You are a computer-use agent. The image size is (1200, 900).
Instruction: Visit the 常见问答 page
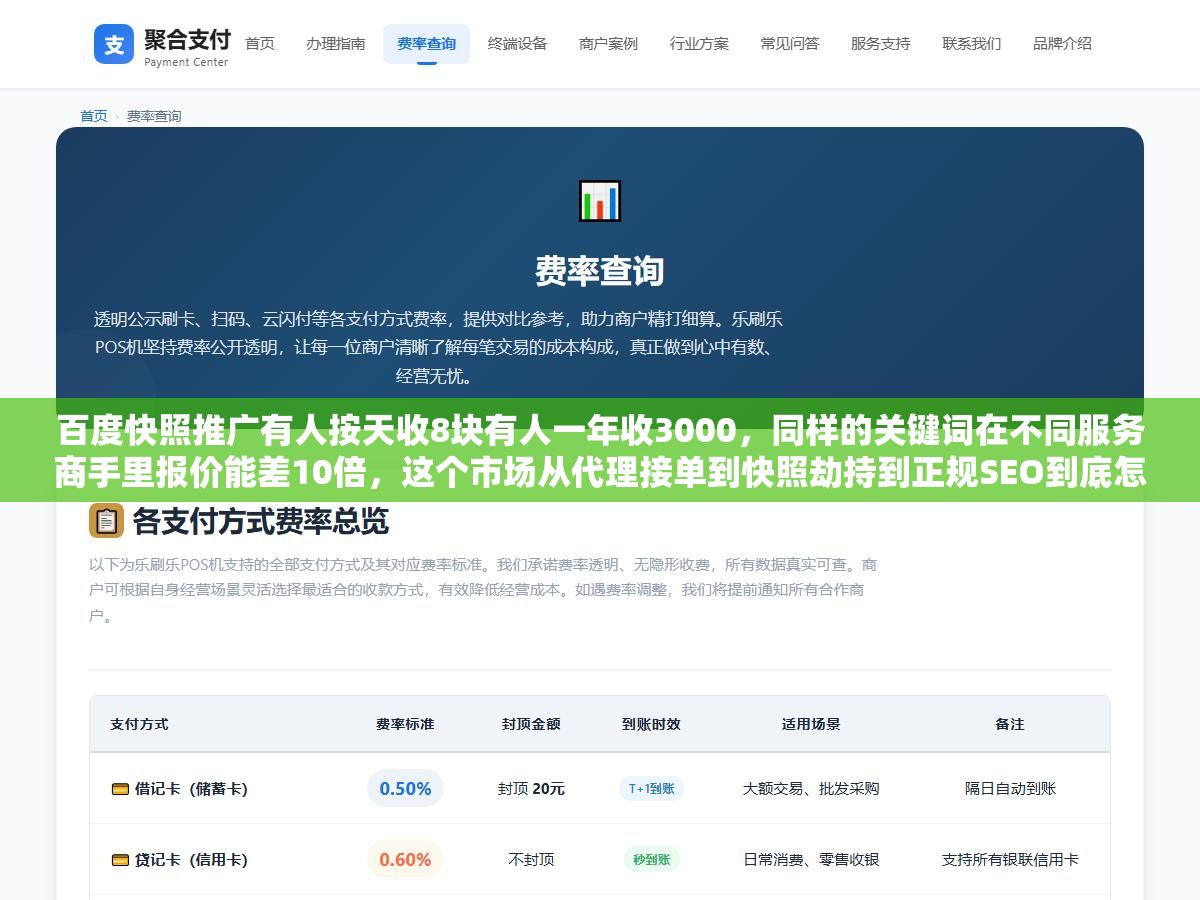click(x=790, y=44)
